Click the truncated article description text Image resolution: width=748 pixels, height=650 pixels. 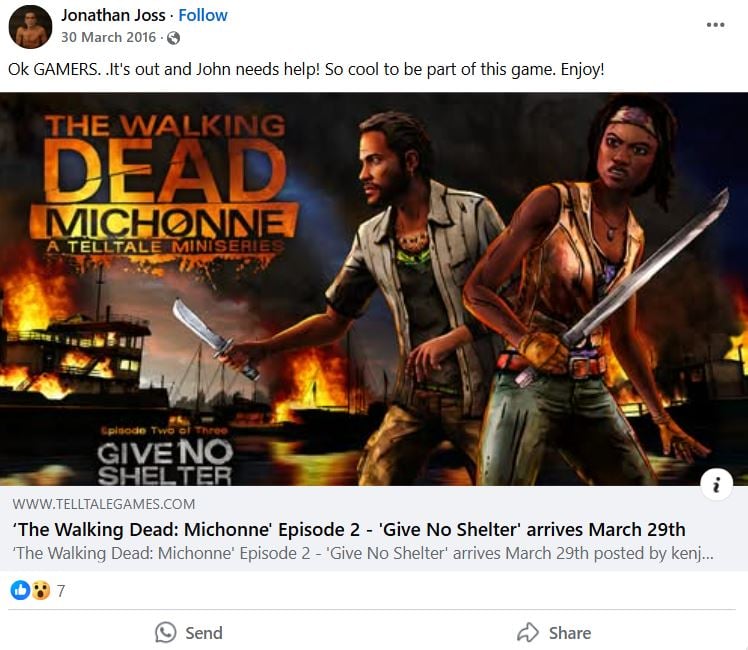(x=363, y=553)
